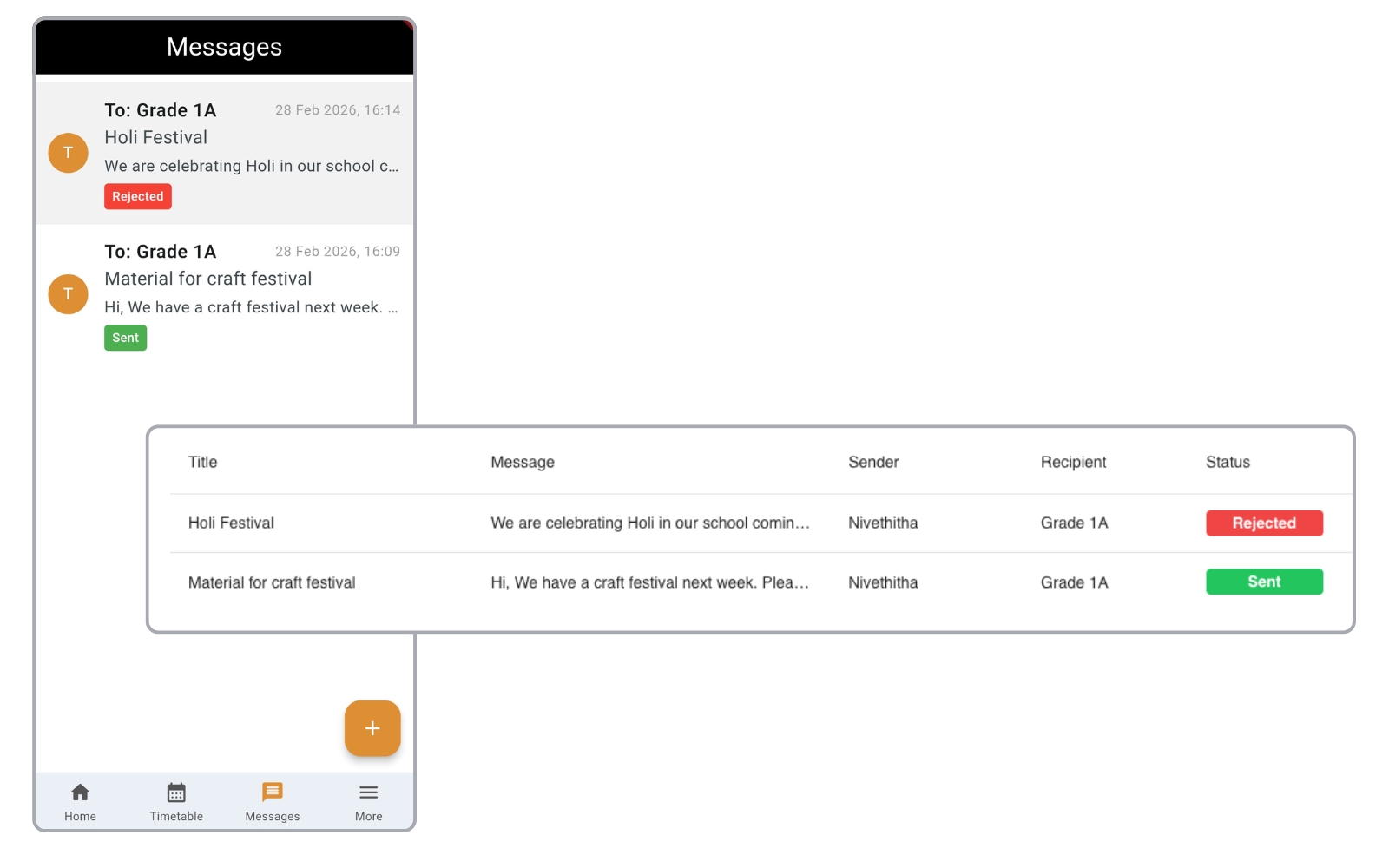Select the Timetable calendar icon

[x=176, y=792]
